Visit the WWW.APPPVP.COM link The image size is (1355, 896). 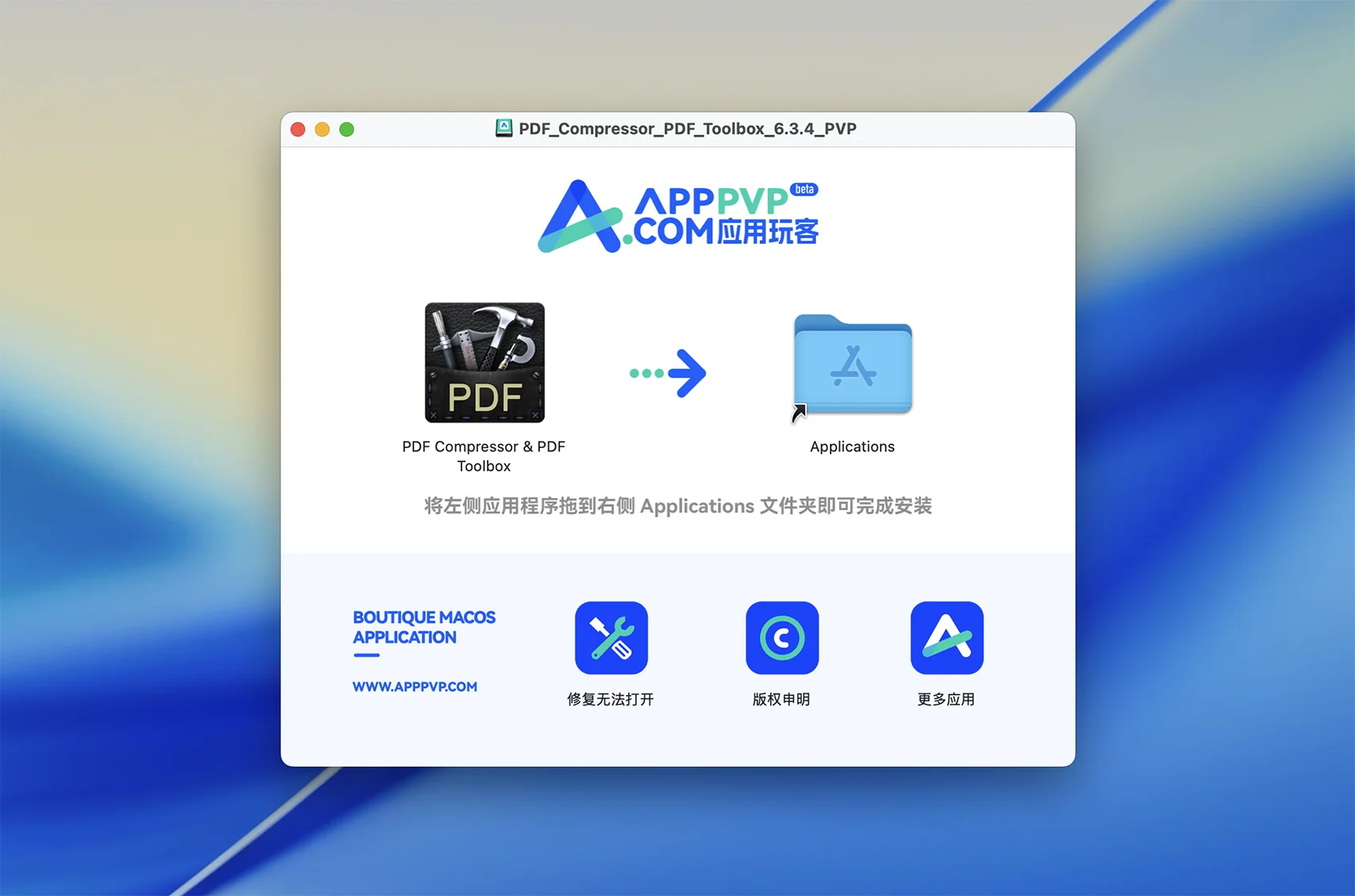[x=414, y=686]
